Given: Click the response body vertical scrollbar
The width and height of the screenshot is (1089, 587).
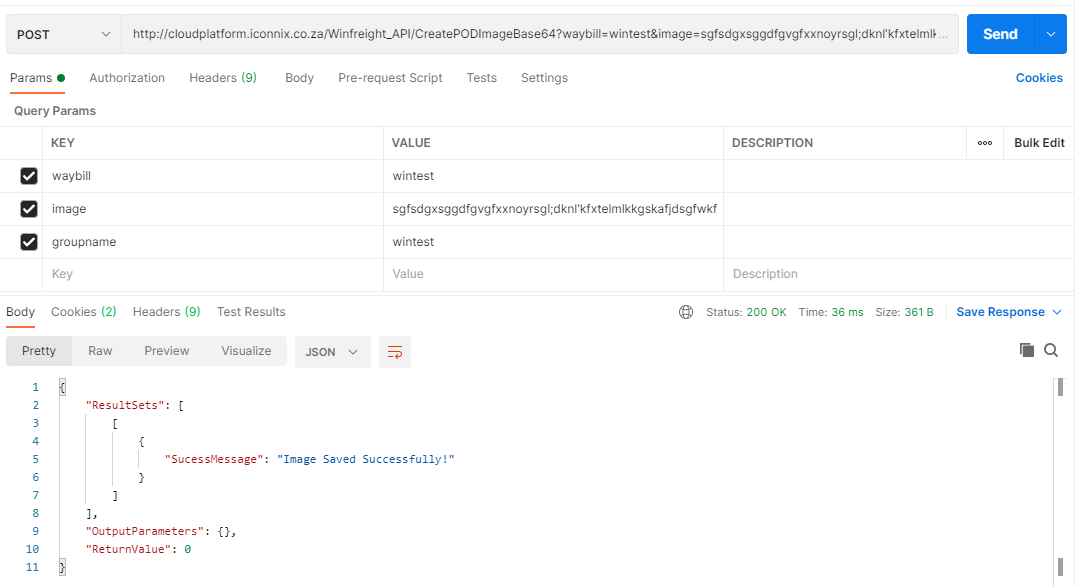Looking at the screenshot, I should [x=1060, y=477].
